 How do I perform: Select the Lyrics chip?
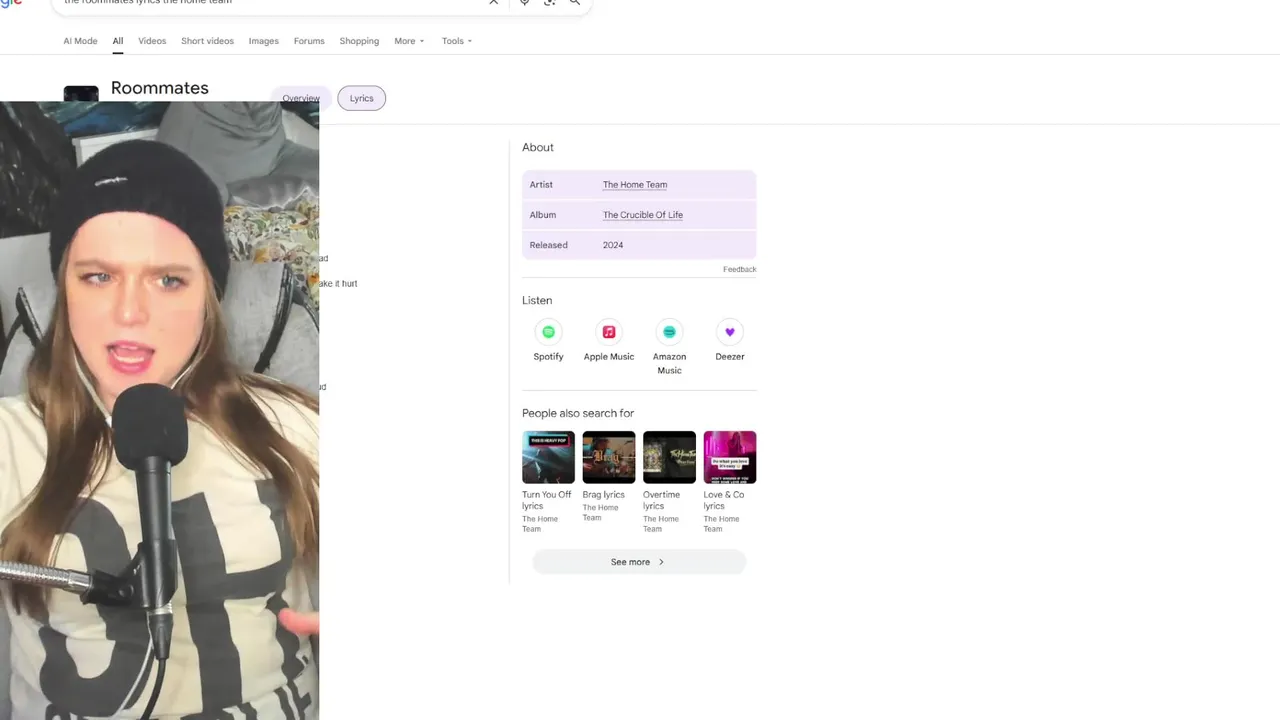pos(361,98)
